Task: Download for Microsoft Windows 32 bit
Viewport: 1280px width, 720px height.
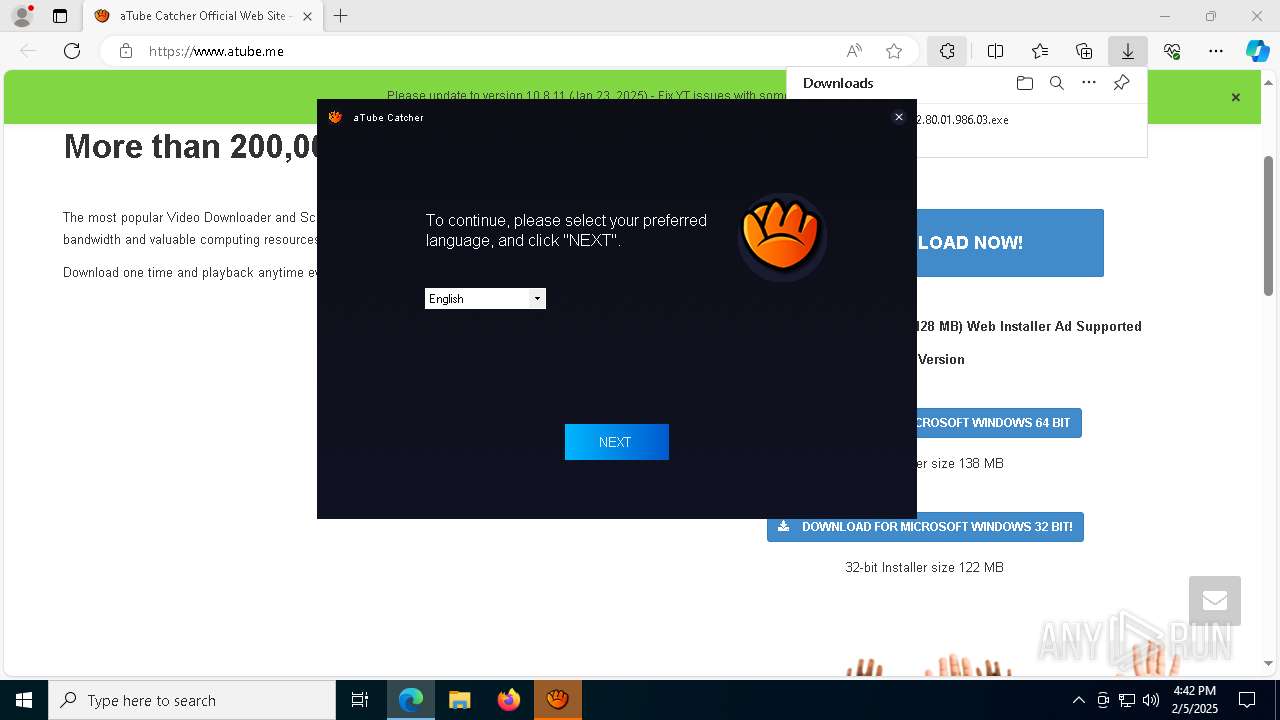Action: pyautogui.click(x=925, y=527)
